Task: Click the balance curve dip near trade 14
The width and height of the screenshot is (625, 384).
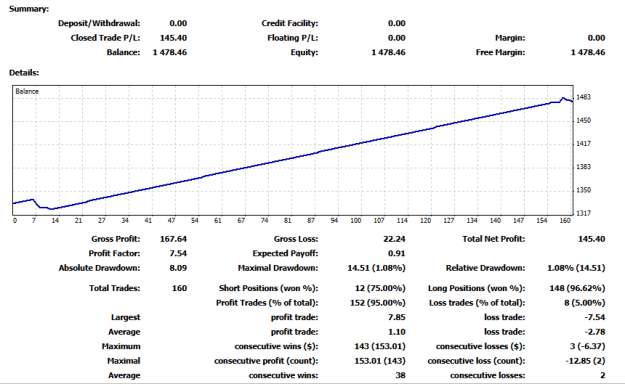Action: 51,209
